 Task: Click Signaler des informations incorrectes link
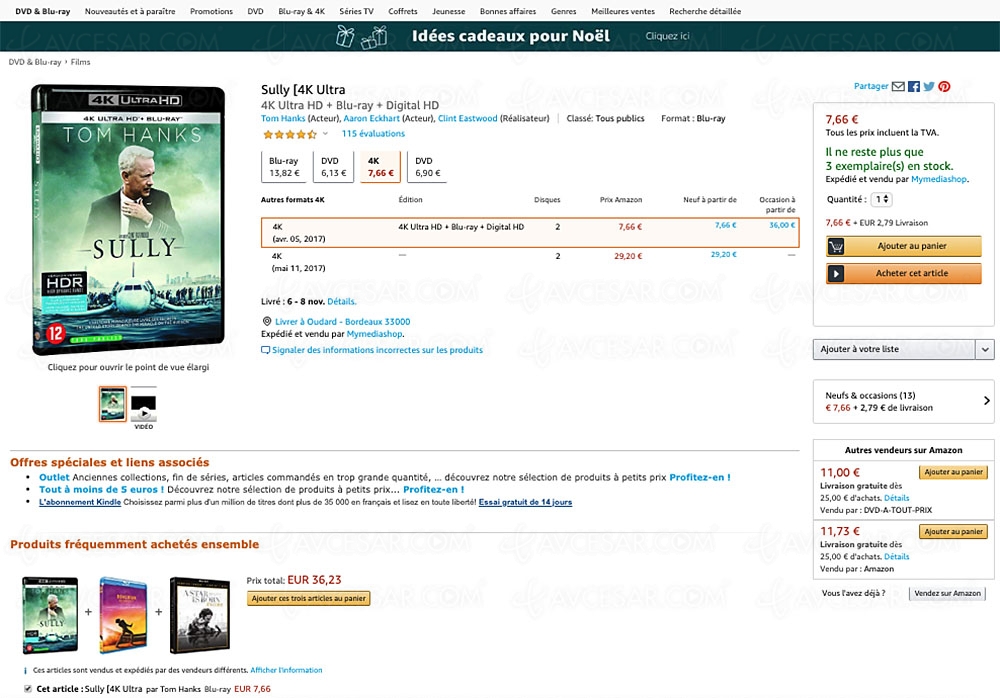tap(378, 350)
